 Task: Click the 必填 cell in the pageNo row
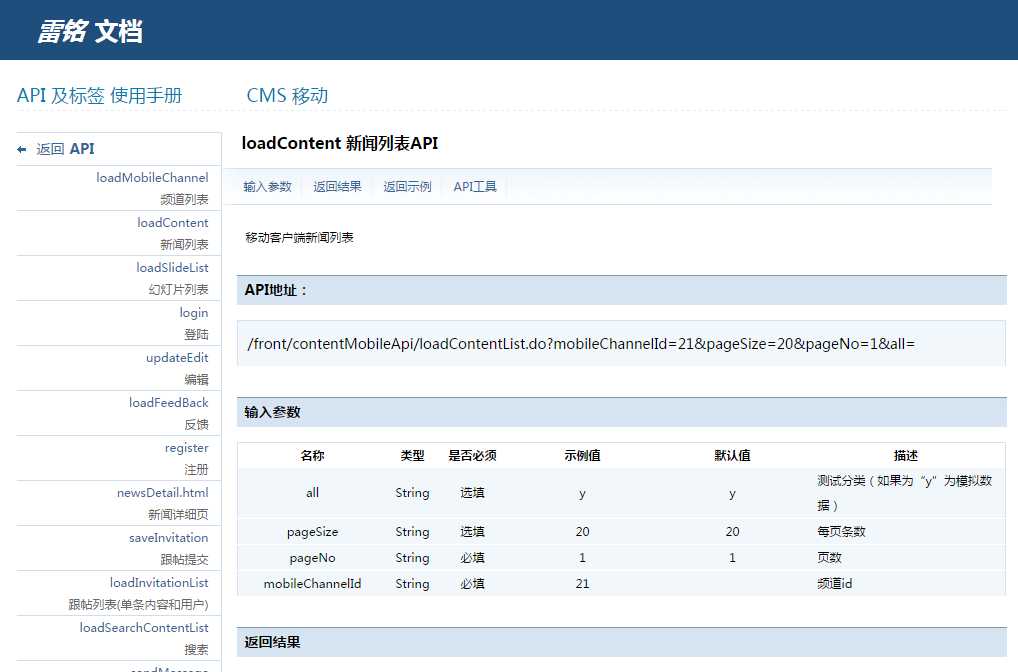[472, 558]
